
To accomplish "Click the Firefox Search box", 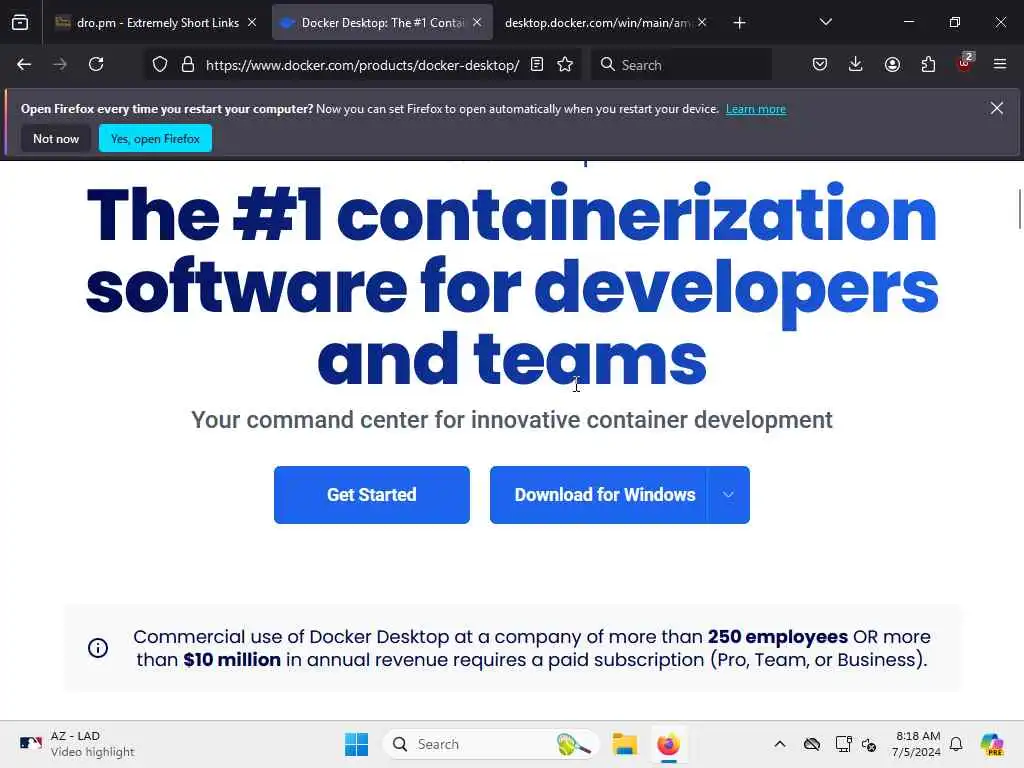I will [681, 65].
